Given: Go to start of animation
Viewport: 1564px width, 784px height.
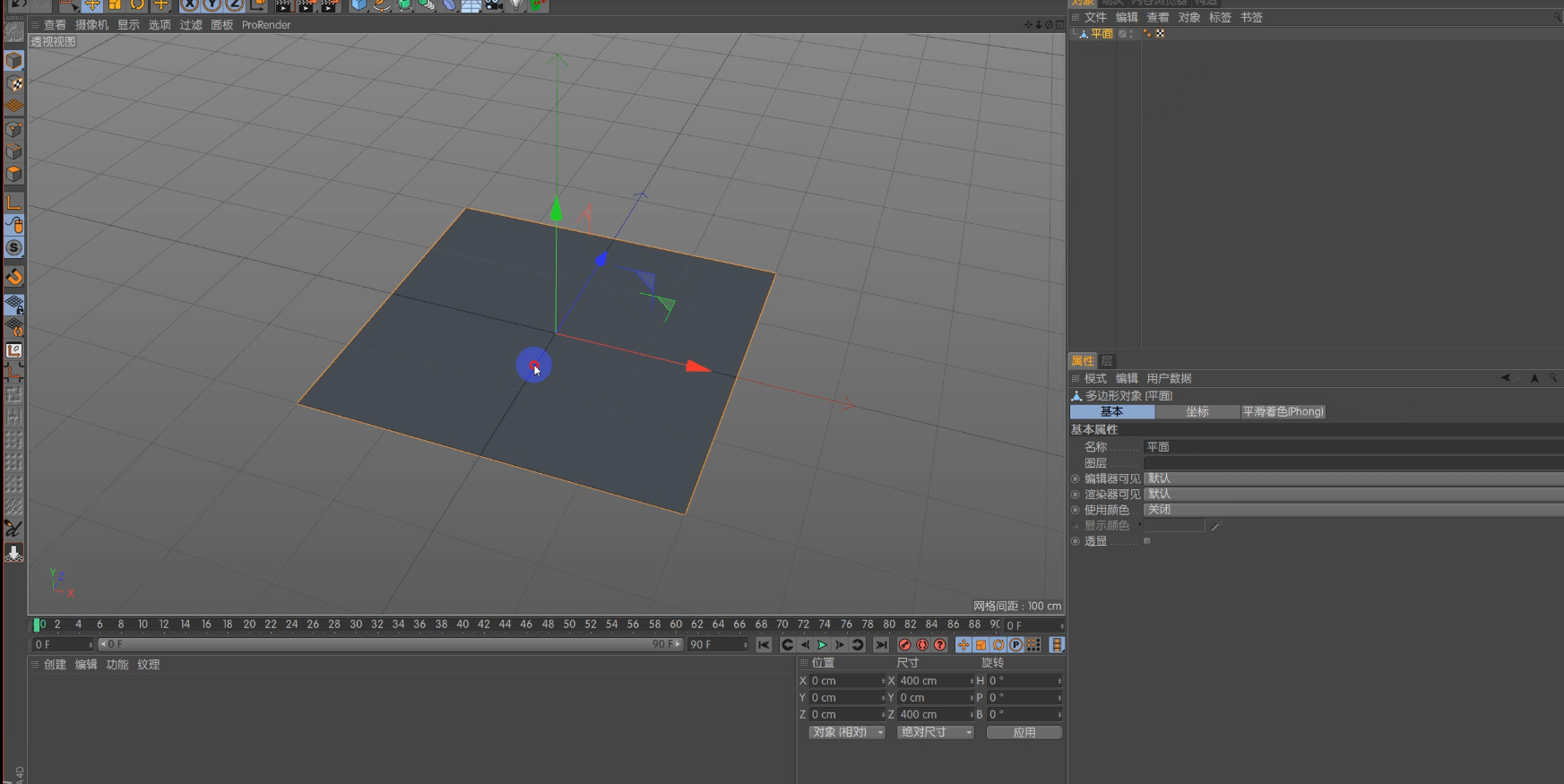Looking at the screenshot, I should tap(764, 645).
